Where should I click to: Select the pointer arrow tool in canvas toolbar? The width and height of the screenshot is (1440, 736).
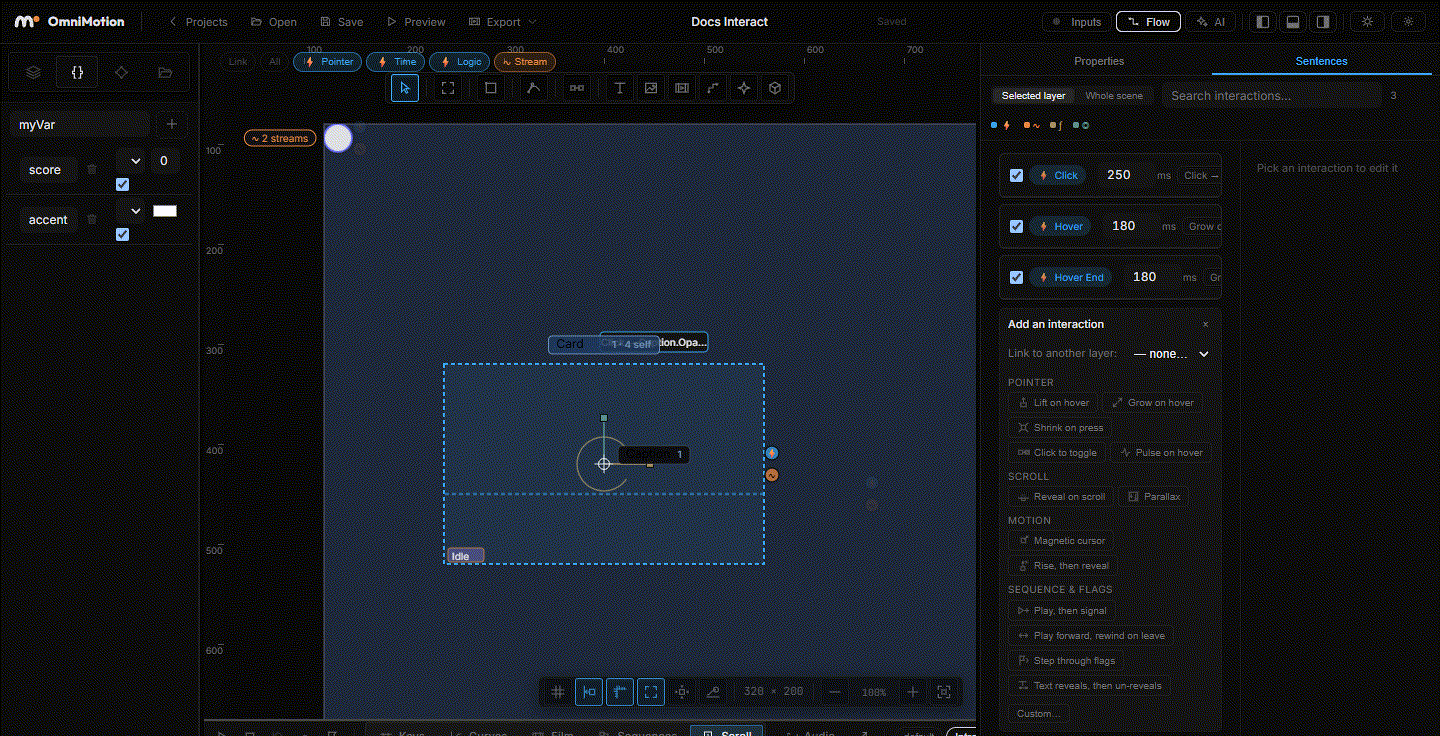pos(404,88)
